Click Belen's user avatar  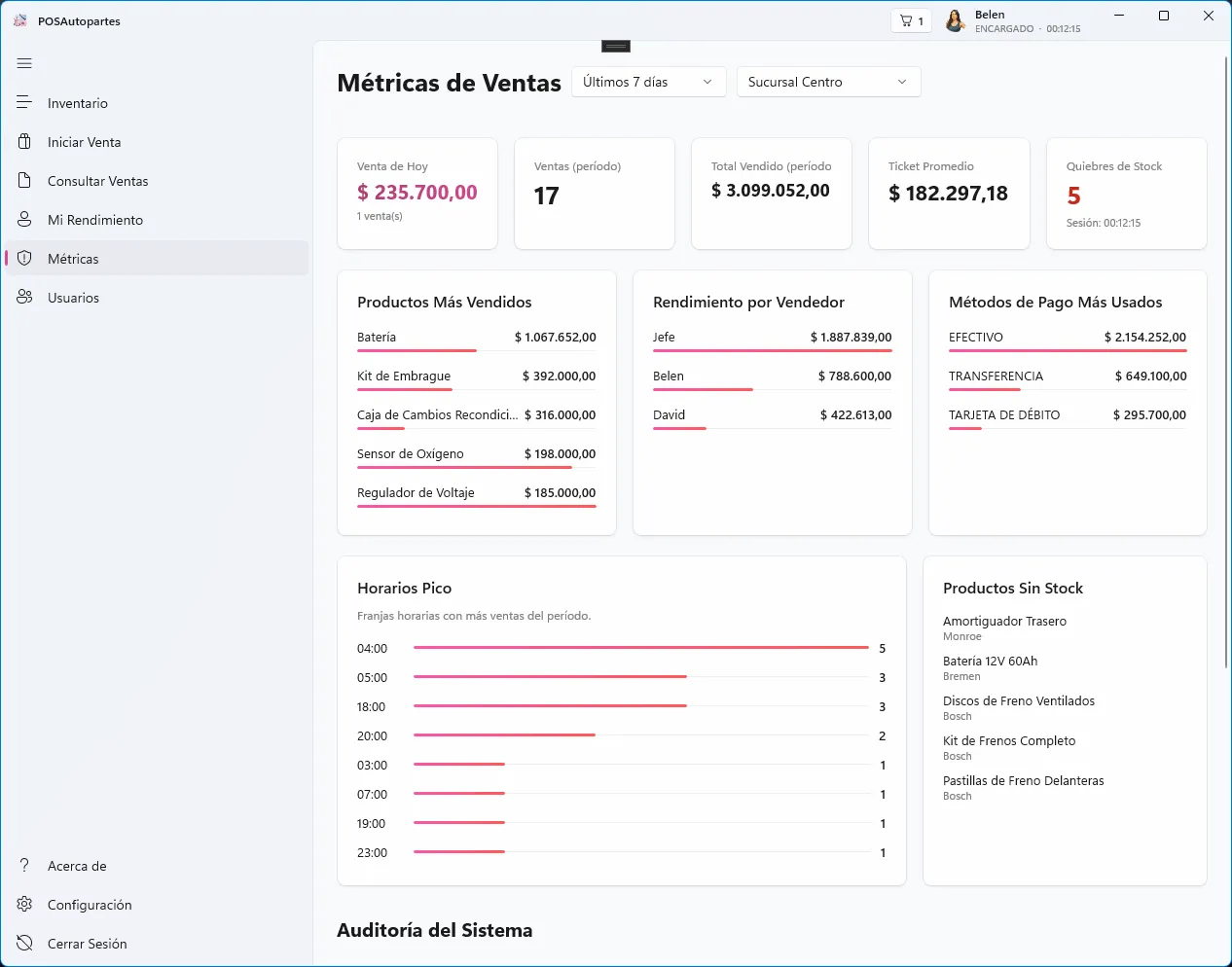point(956,20)
